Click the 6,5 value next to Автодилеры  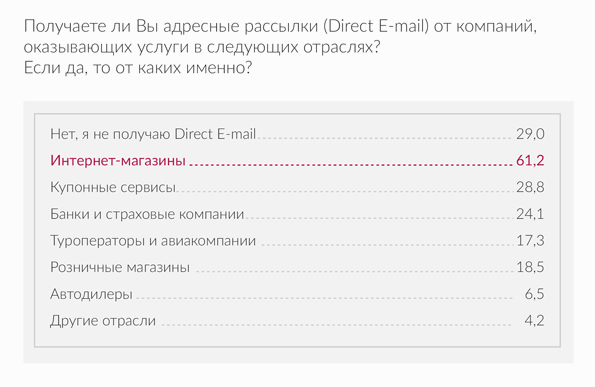click(534, 294)
